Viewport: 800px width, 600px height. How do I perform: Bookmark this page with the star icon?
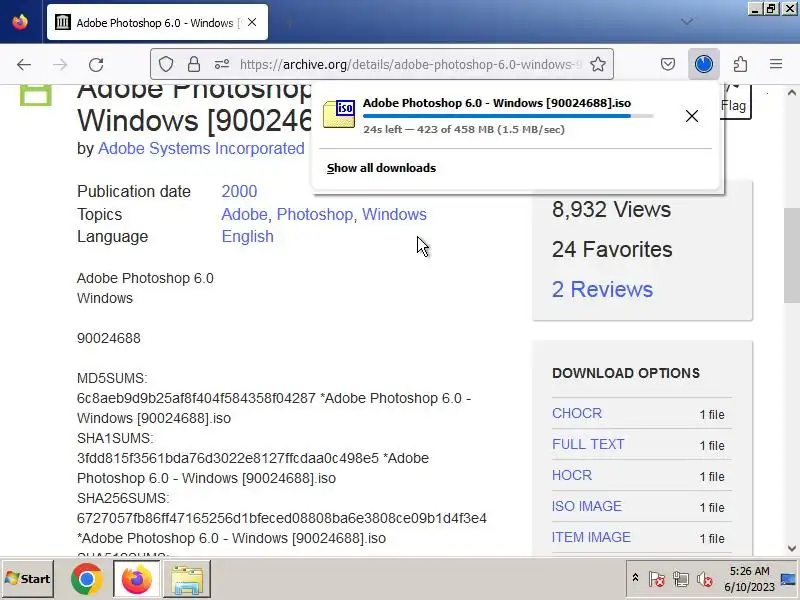point(598,64)
